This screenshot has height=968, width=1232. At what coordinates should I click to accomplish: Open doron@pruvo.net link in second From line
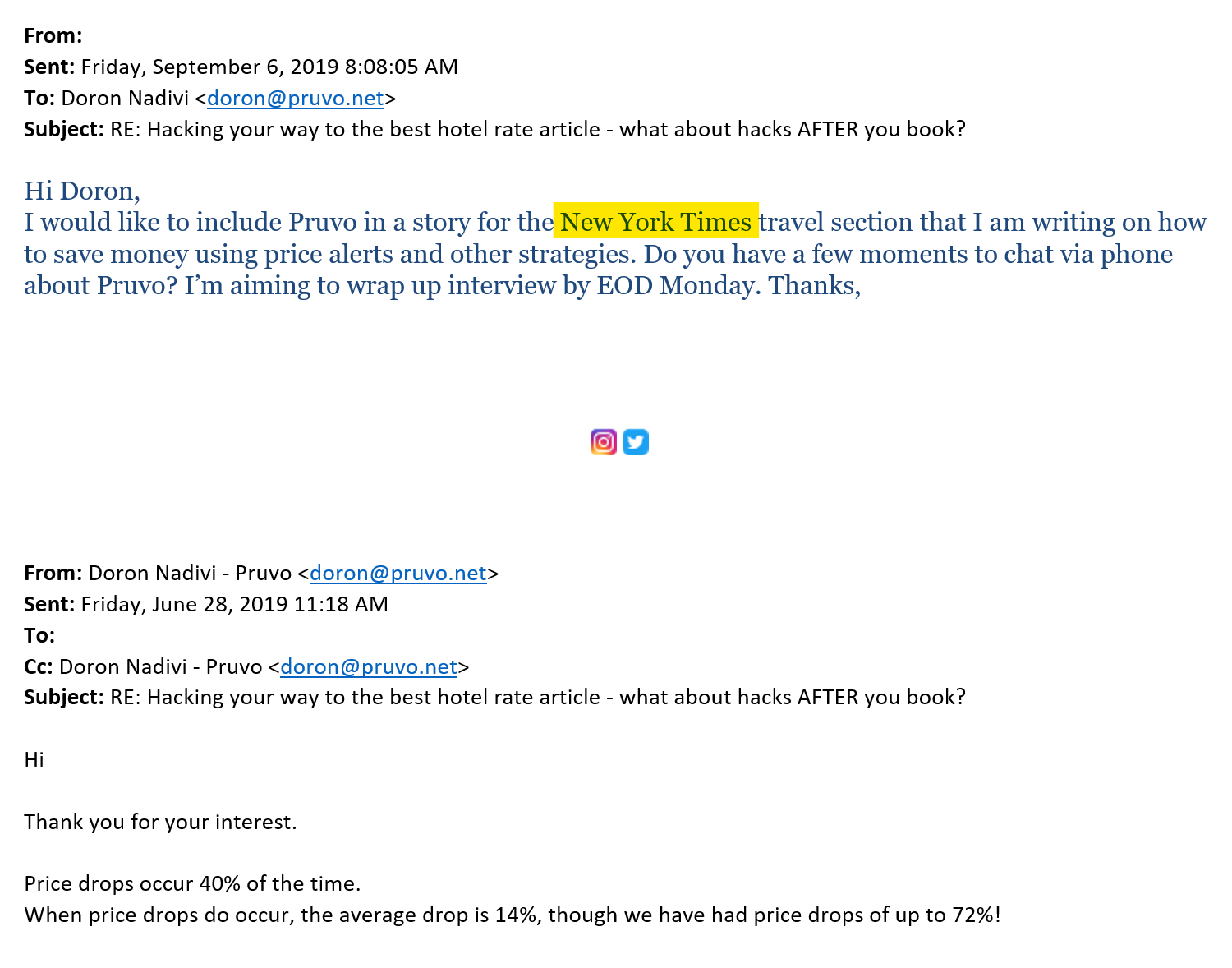click(398, 574)
